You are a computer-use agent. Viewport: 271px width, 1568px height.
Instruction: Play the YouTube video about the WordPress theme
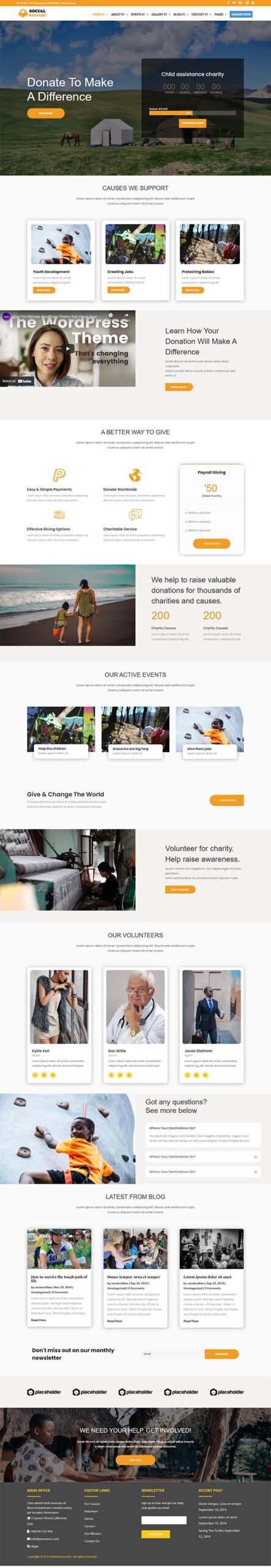[69, 349]
